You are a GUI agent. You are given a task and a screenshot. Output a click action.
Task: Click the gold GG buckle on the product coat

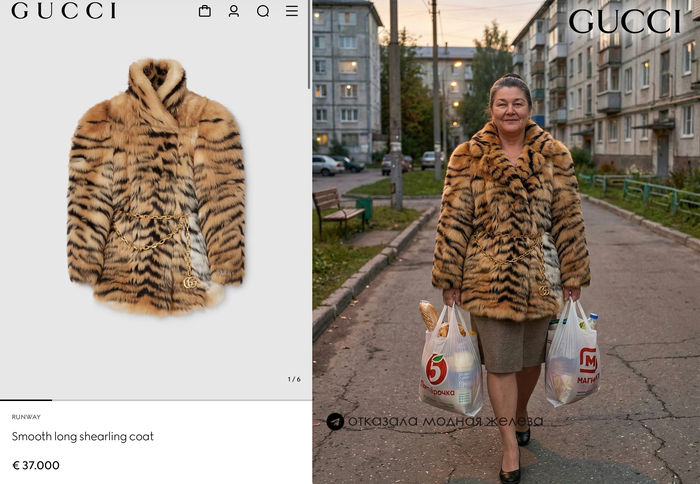pos(190,282)
